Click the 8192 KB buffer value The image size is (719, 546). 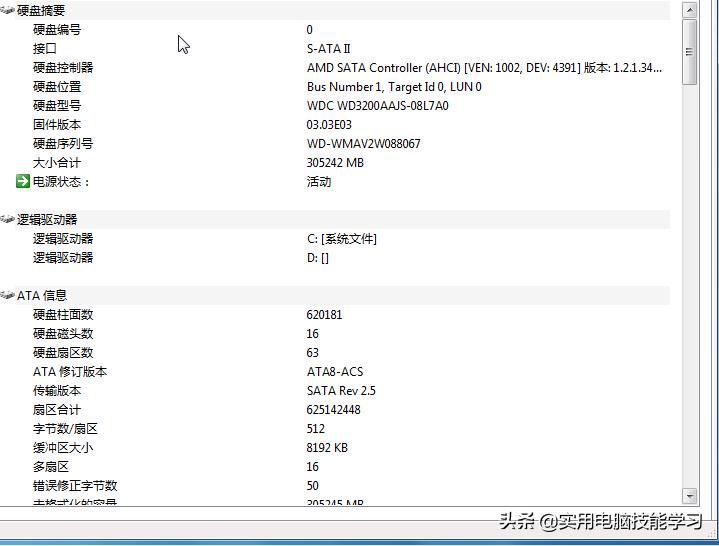tap(327, 448)
